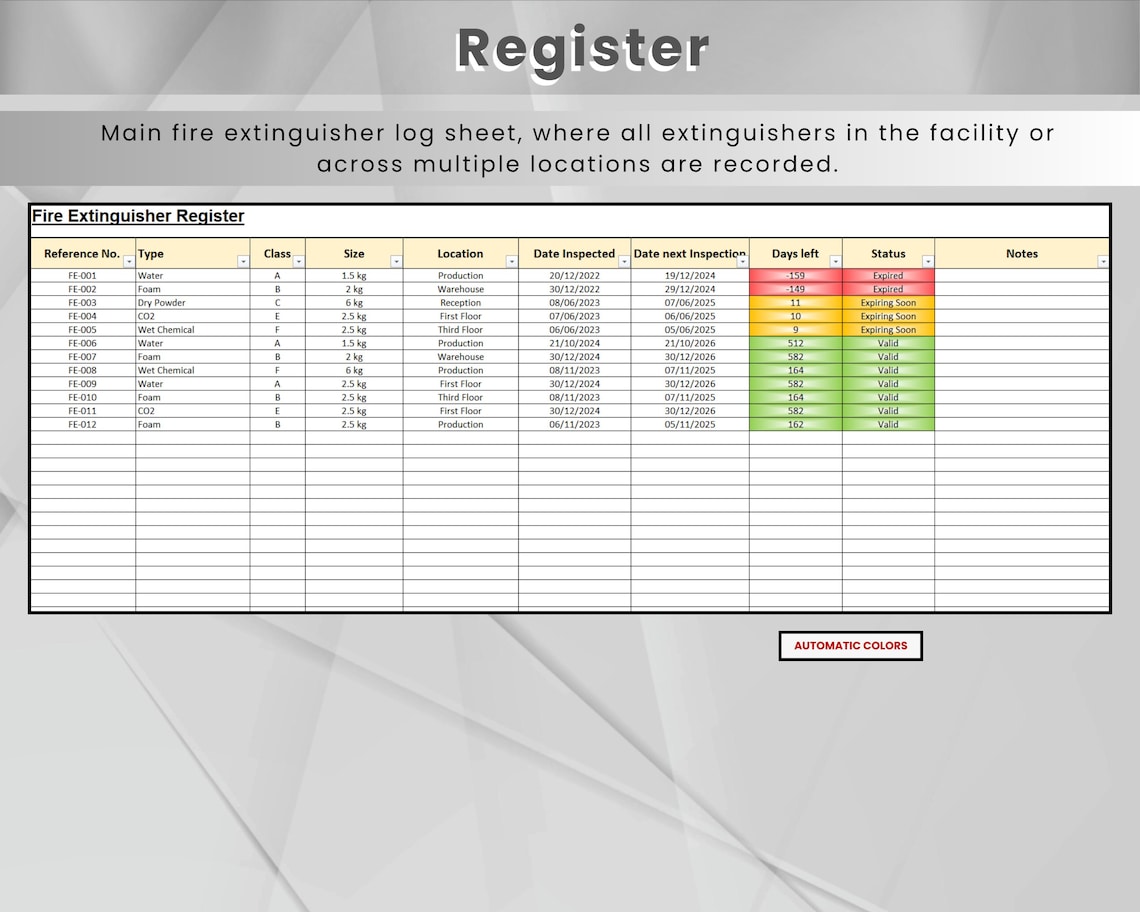Open the Type column filter dropdown

pos(242,261)
